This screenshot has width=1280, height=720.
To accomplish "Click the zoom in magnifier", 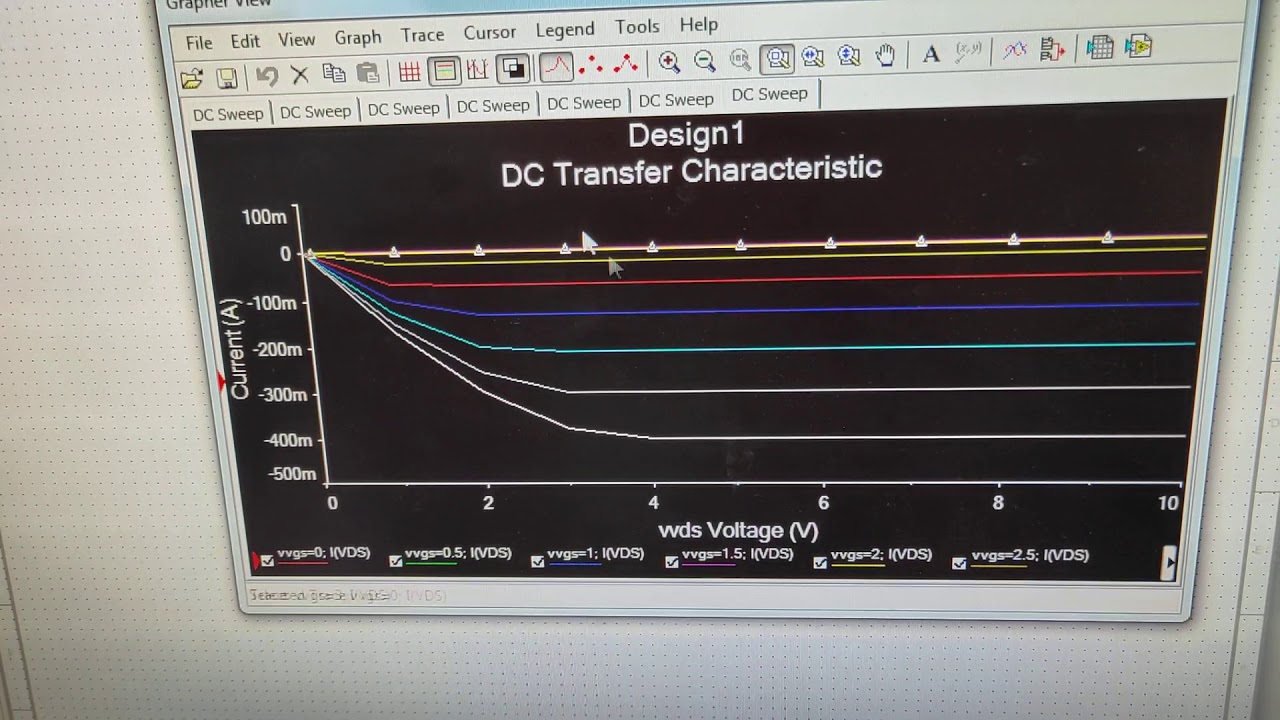I will (669, 63).
